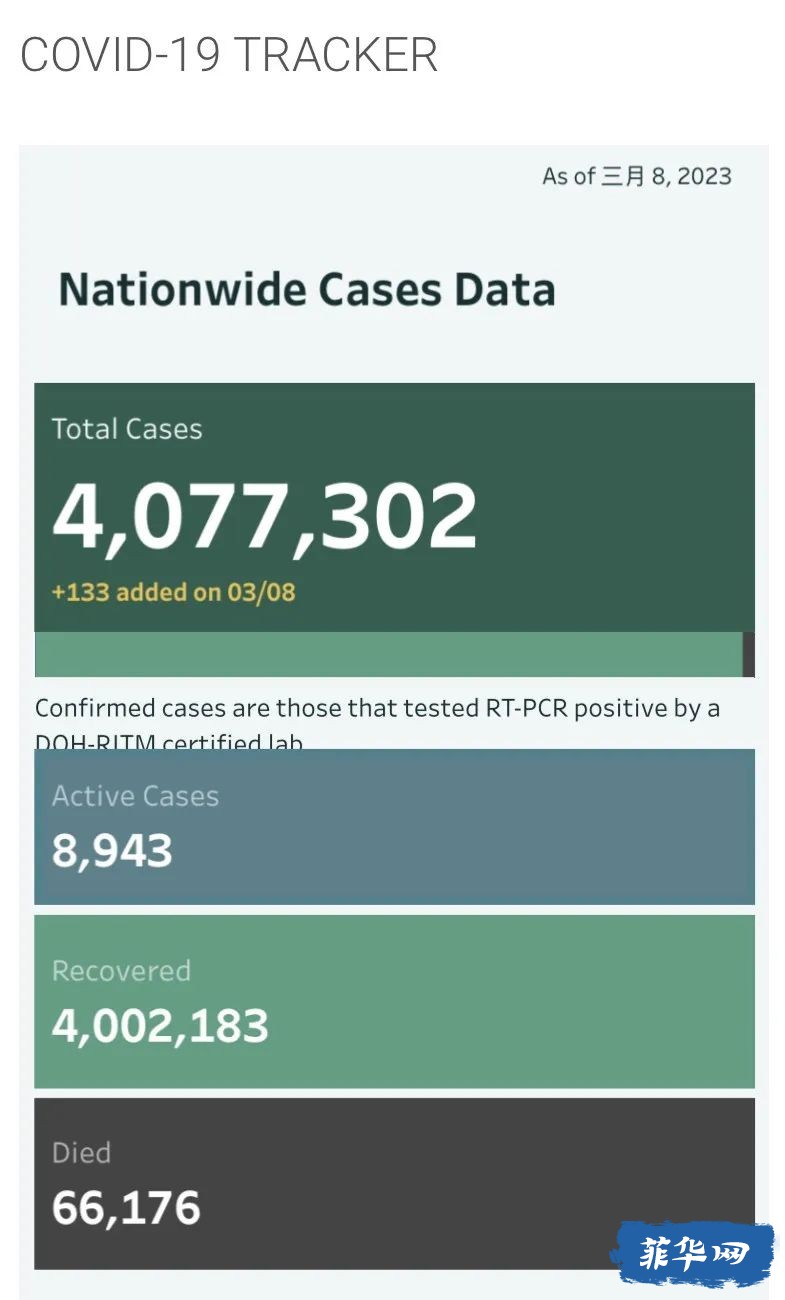The width and height of the screenshot is (785, 1300).
Task: Select the 4,002,183 recovered figure
Action: coord(160,1027)
